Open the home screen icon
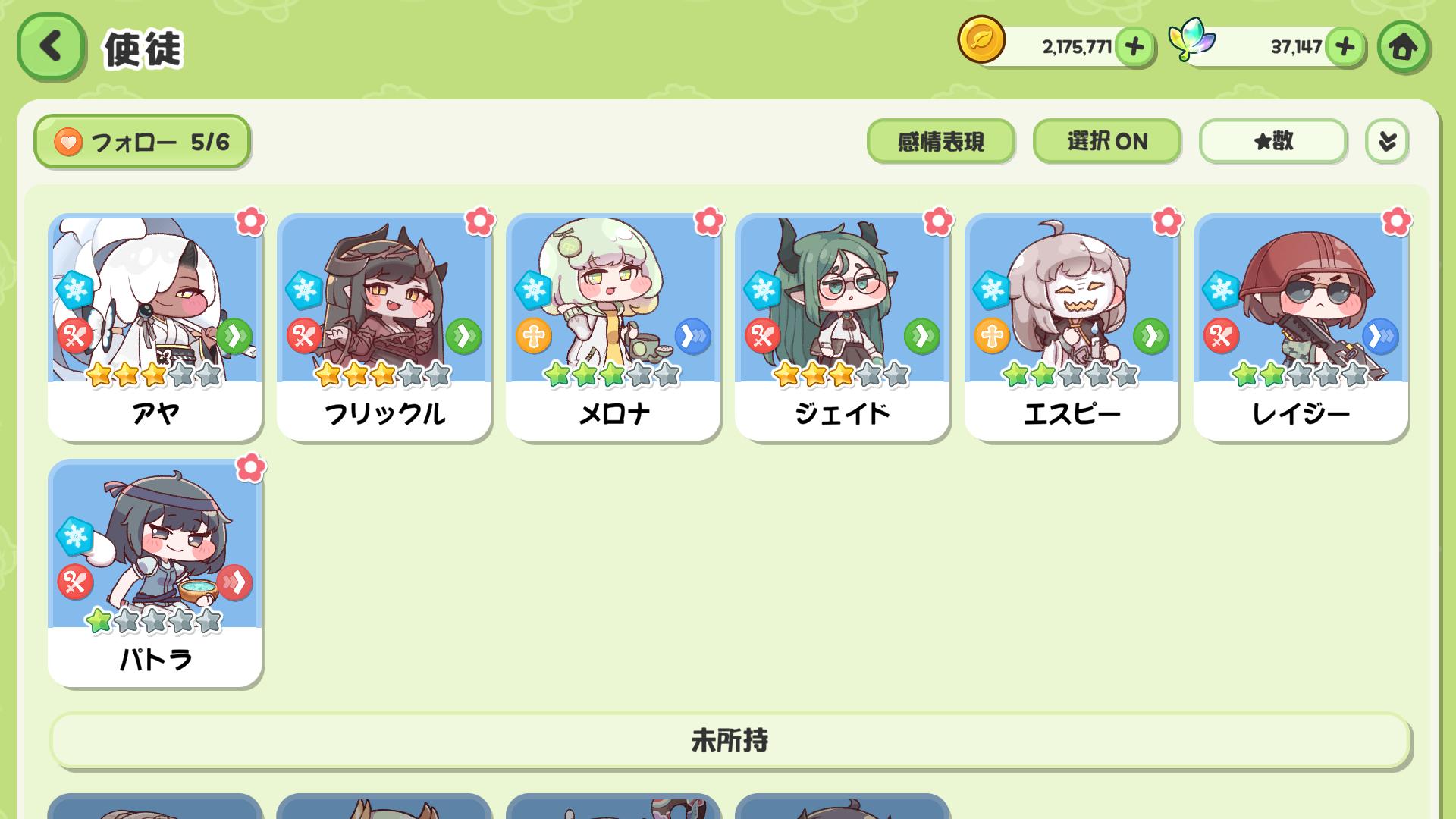The height and width of the screenshot is (819, 1456). (1404, 47)
